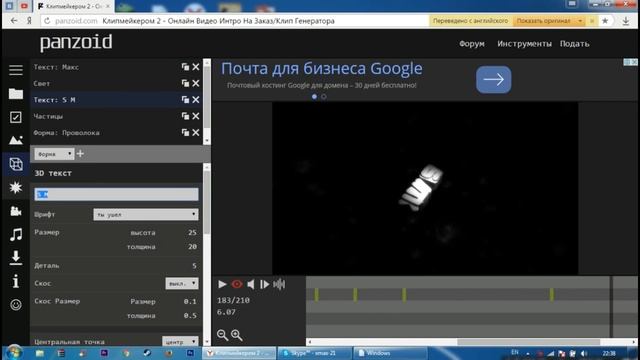
Task: Select 'Свет' in the object list
Action: 42,83
